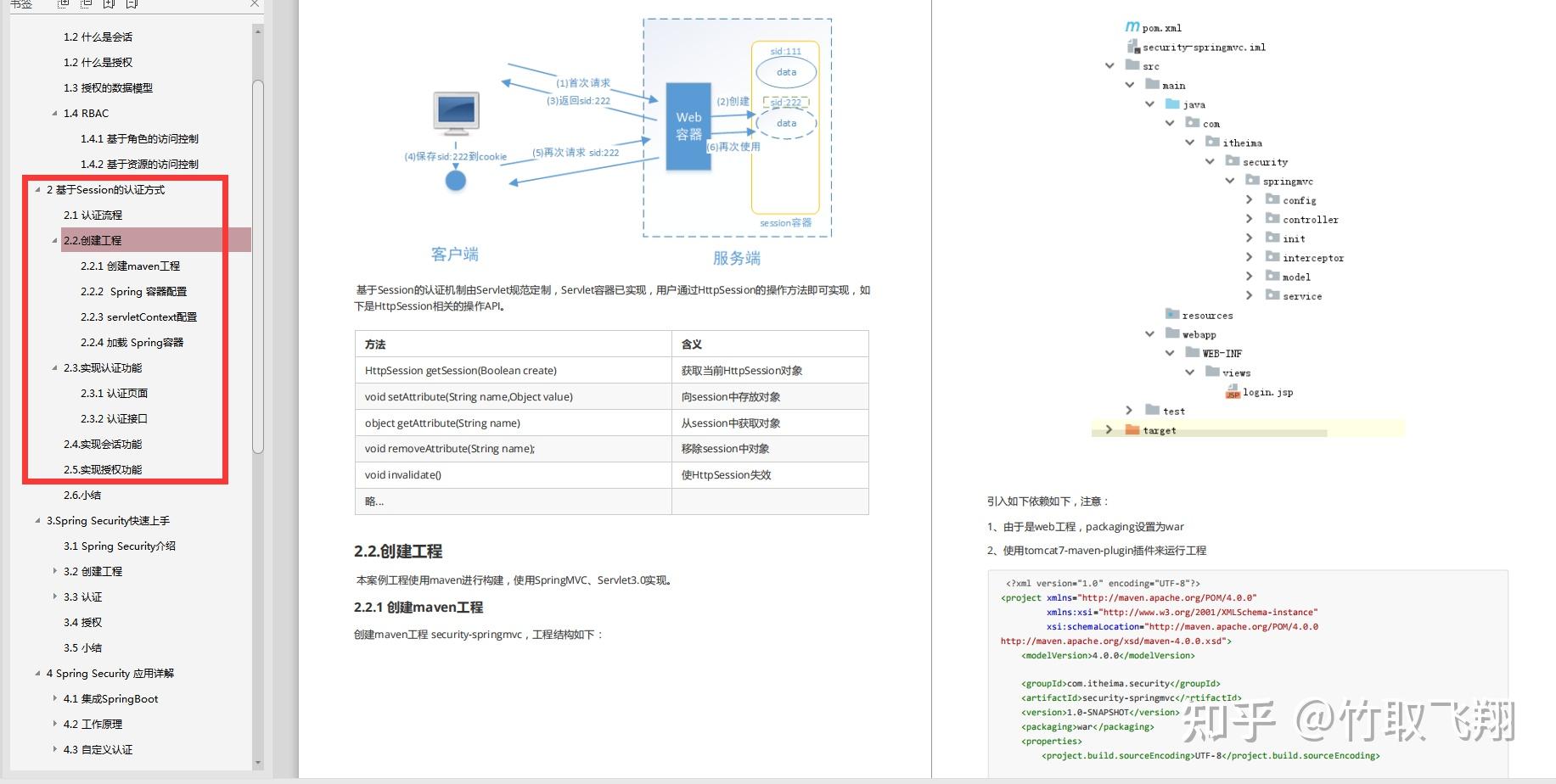1556x784 pixels.
Task: Click table cell object getAttribute(String name)
Action: (513, 423)
